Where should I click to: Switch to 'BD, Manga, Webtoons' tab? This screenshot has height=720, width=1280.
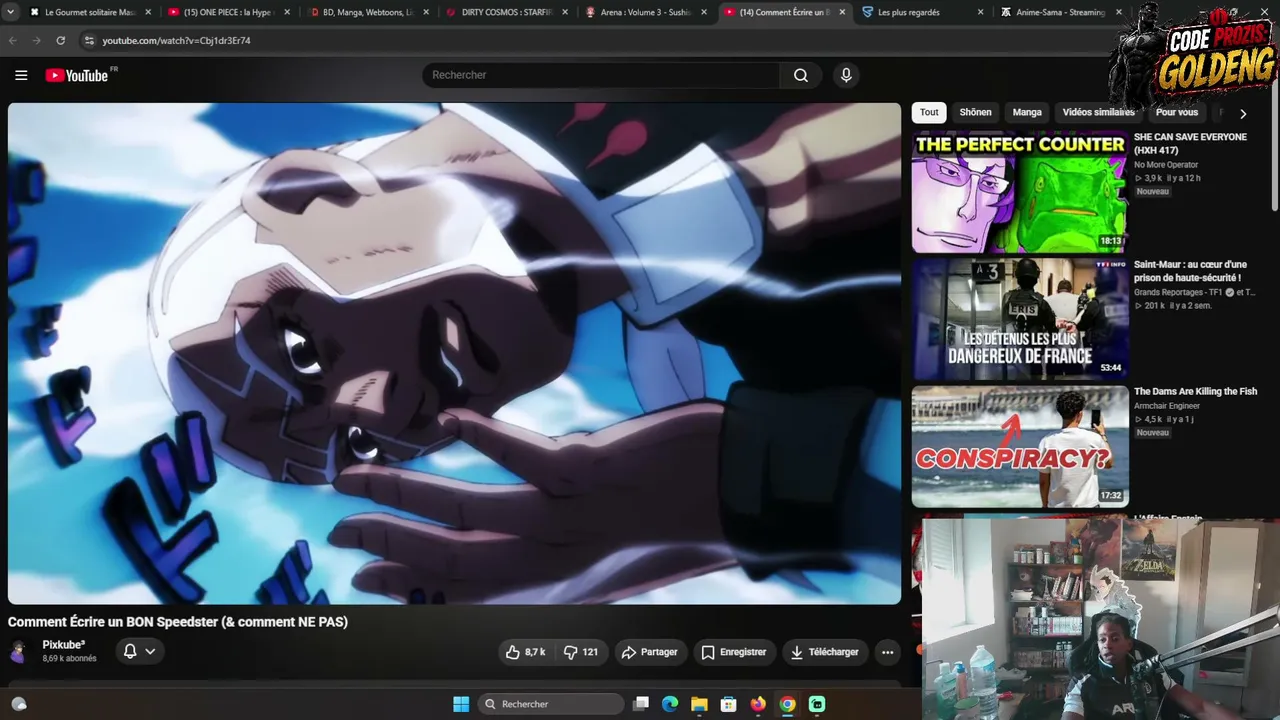point(367,12)
